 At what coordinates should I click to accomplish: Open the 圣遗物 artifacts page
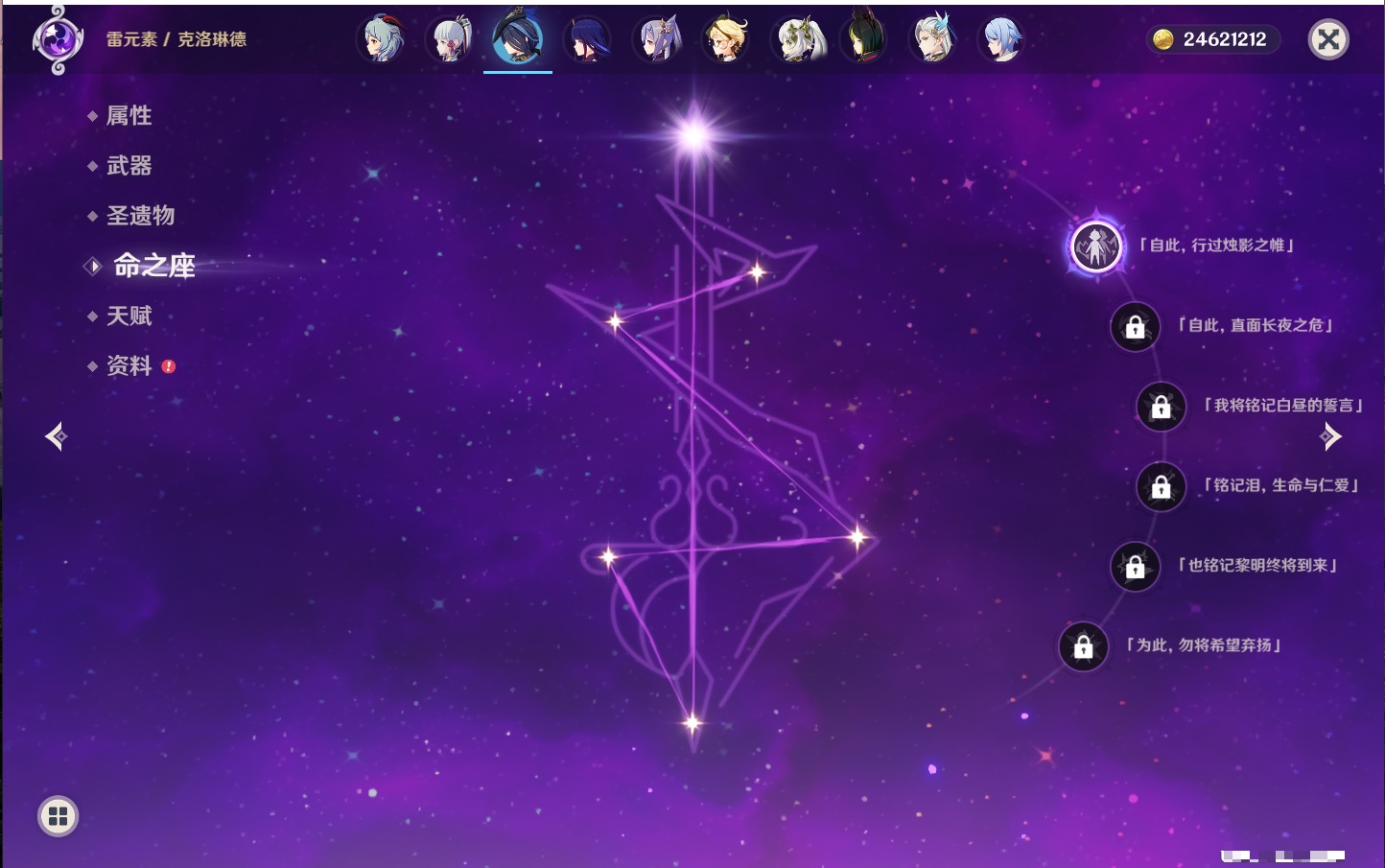click(140, 216)
